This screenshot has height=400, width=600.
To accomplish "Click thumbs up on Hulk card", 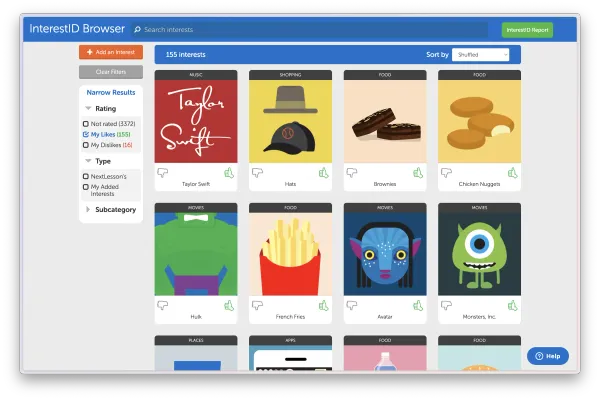I will pyautogui.click(x=229, y=305).
